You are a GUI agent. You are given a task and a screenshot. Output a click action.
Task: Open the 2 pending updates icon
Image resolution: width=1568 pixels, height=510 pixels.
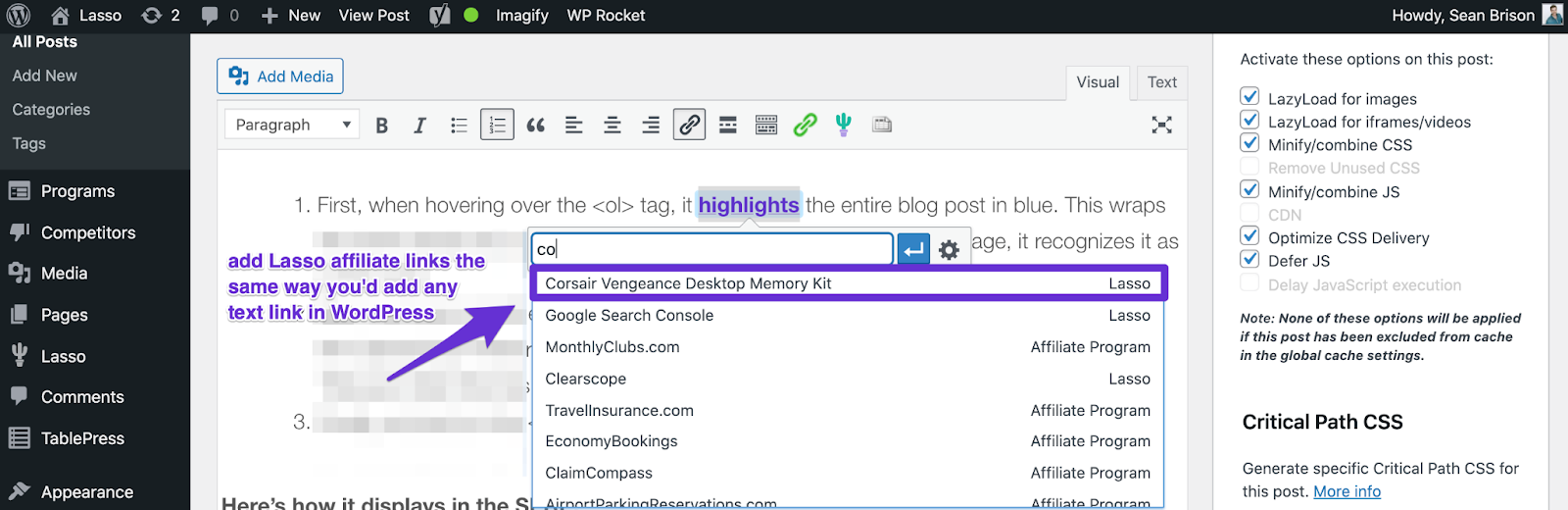tap(161, 16)
